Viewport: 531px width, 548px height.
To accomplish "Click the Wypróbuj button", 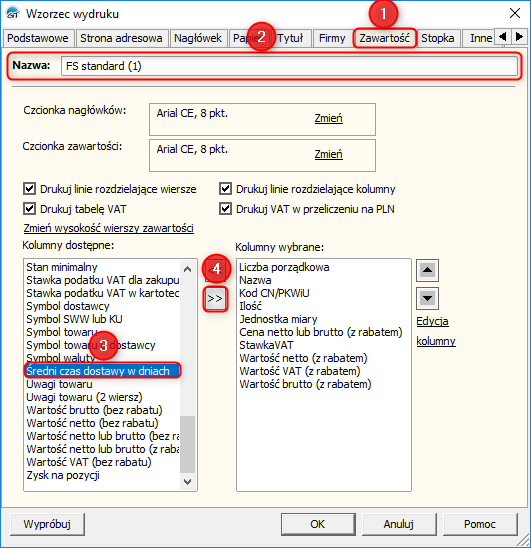I will 47,524.
